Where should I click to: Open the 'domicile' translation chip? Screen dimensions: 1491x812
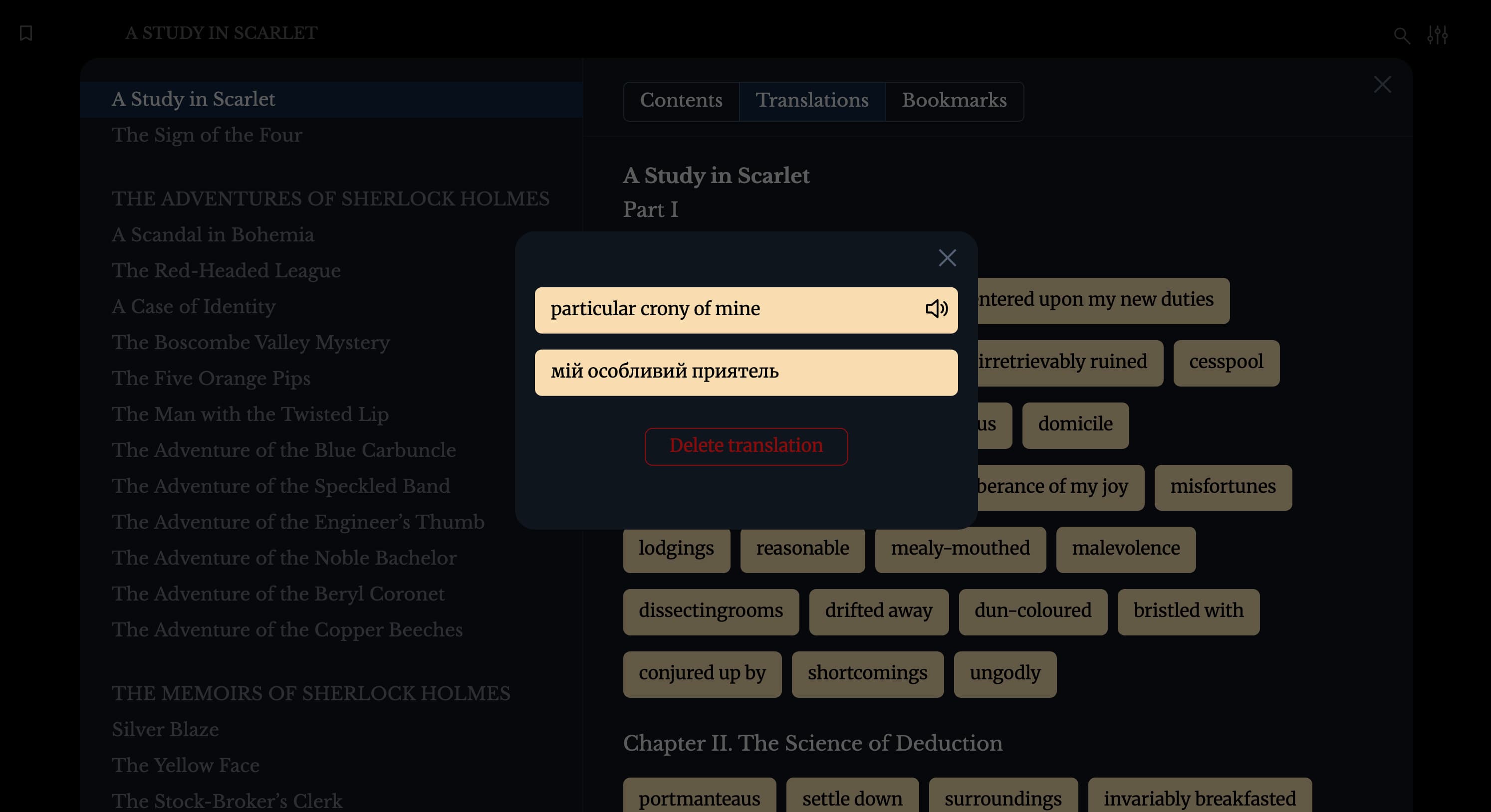pos(1075,424)
